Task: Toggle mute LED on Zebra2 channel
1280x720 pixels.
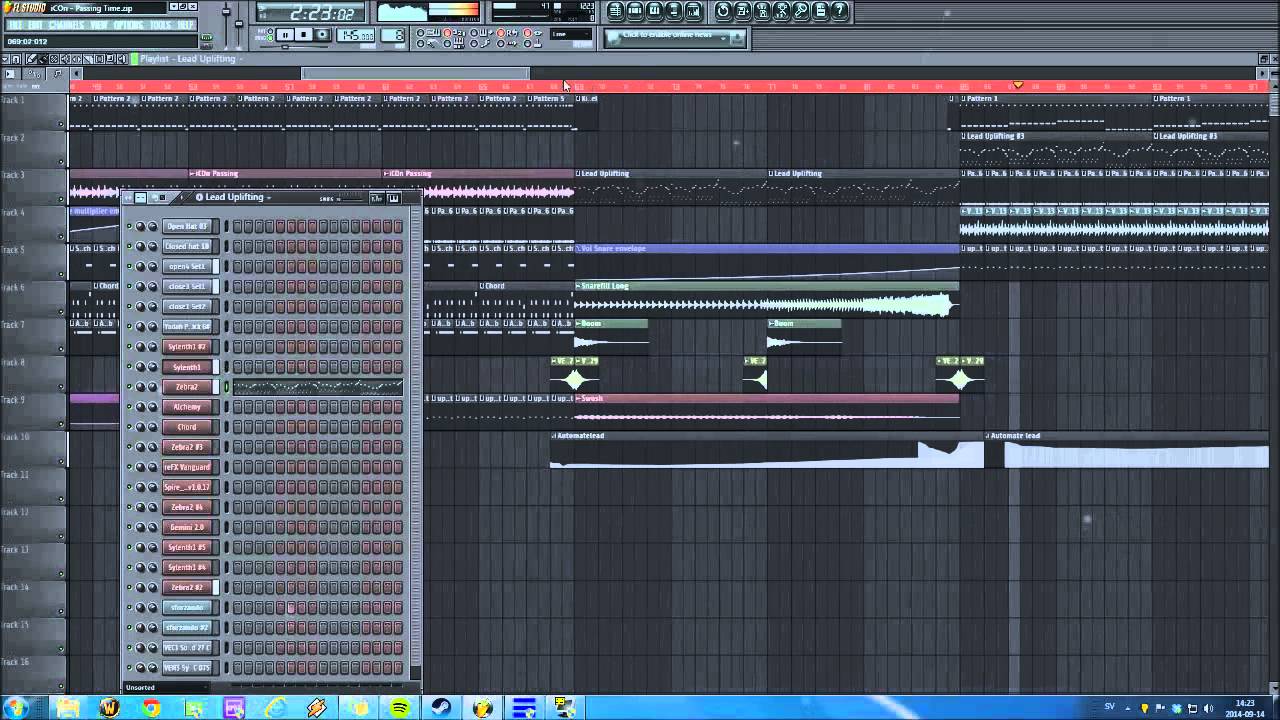Action: (x=129, y=387)
